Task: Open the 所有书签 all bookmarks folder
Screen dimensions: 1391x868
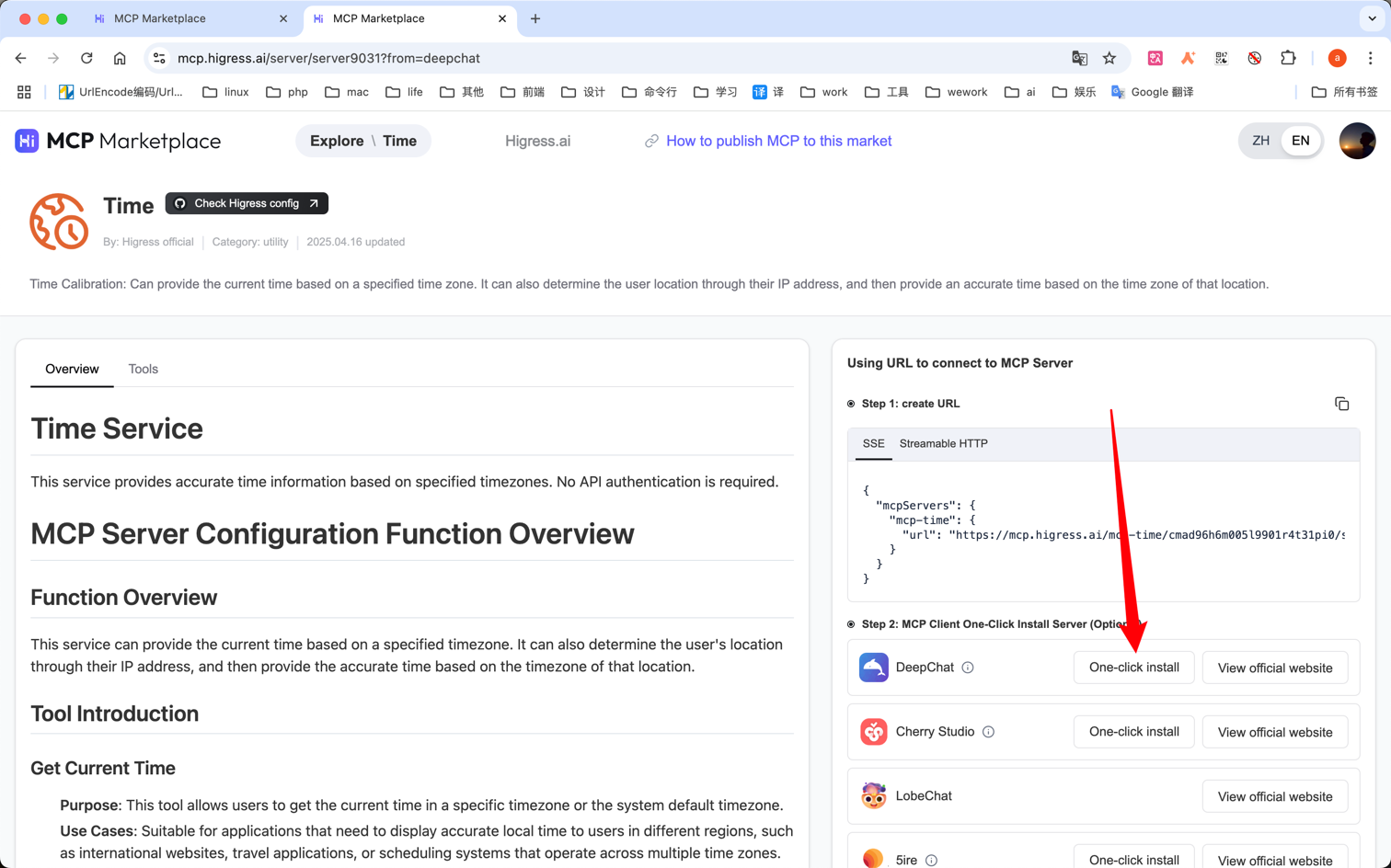Action: coord(1344,92)
